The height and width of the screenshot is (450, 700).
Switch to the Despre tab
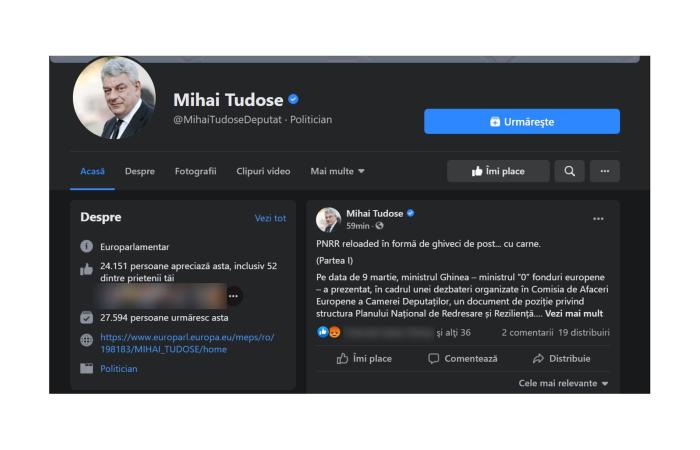coord(140,171)
